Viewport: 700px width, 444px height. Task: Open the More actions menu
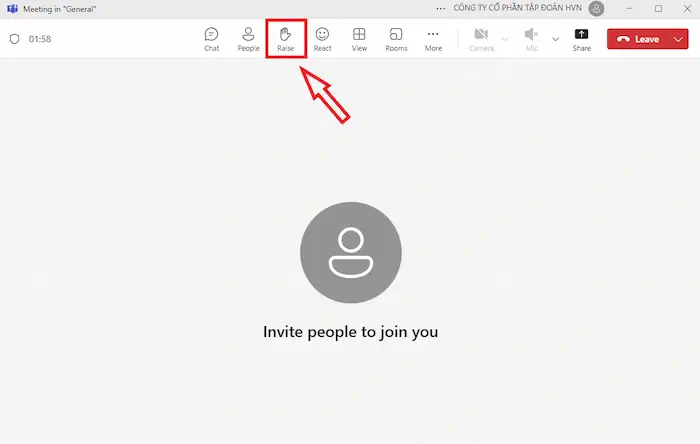tap(433, 39)
